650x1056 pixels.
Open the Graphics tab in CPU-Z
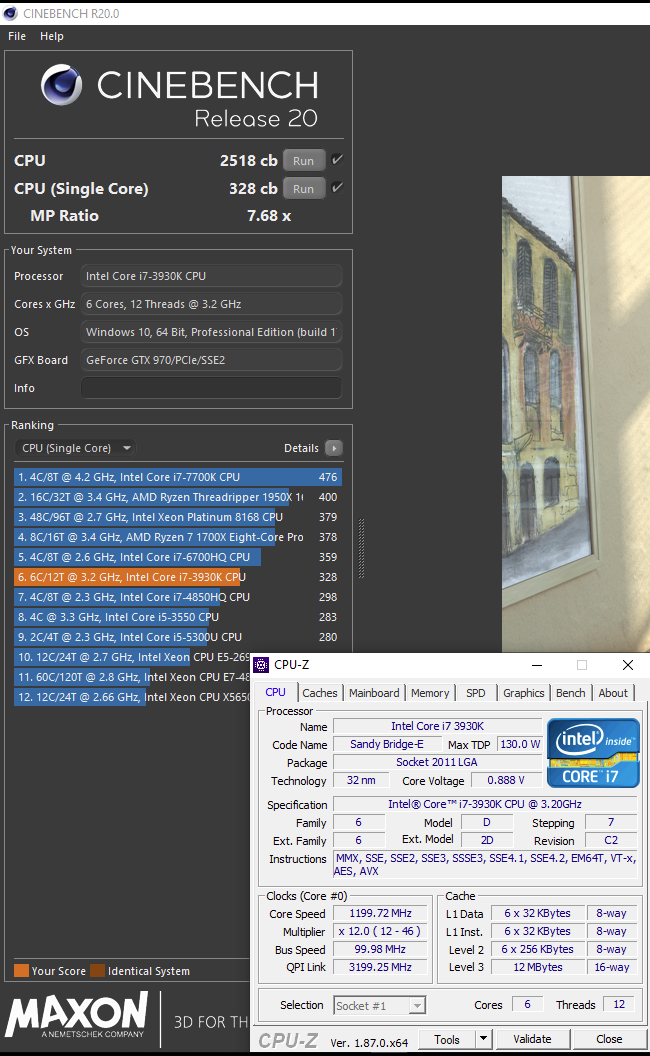click(x=523, y=693)
